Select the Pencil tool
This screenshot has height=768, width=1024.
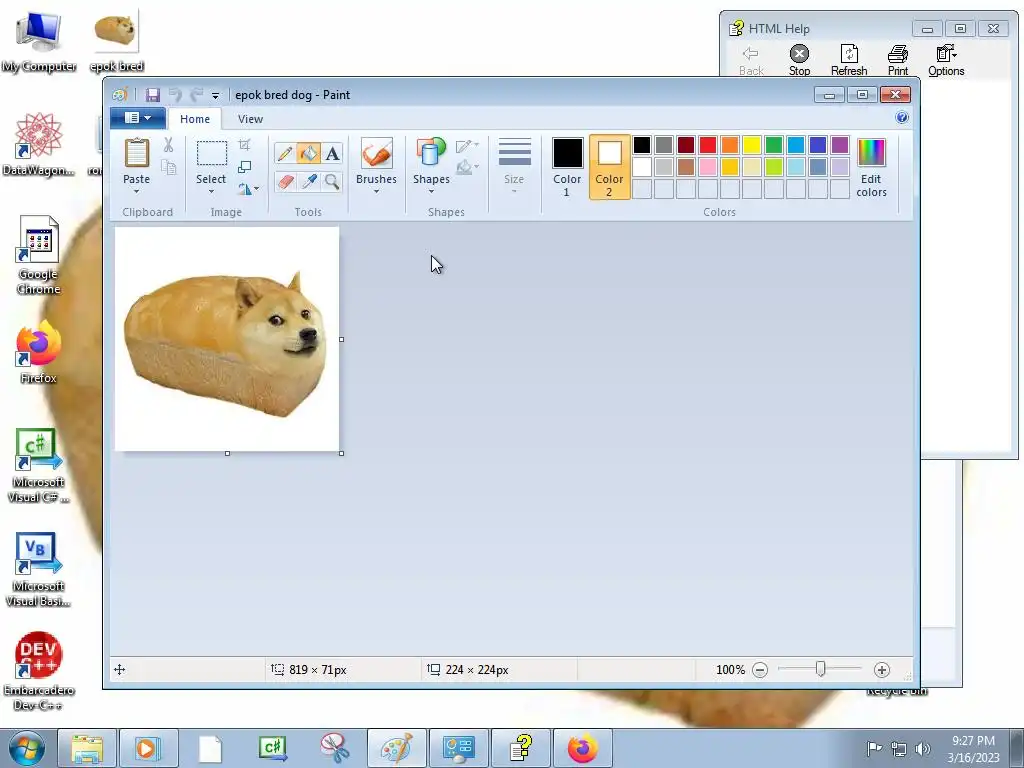[x=285, y=153]
